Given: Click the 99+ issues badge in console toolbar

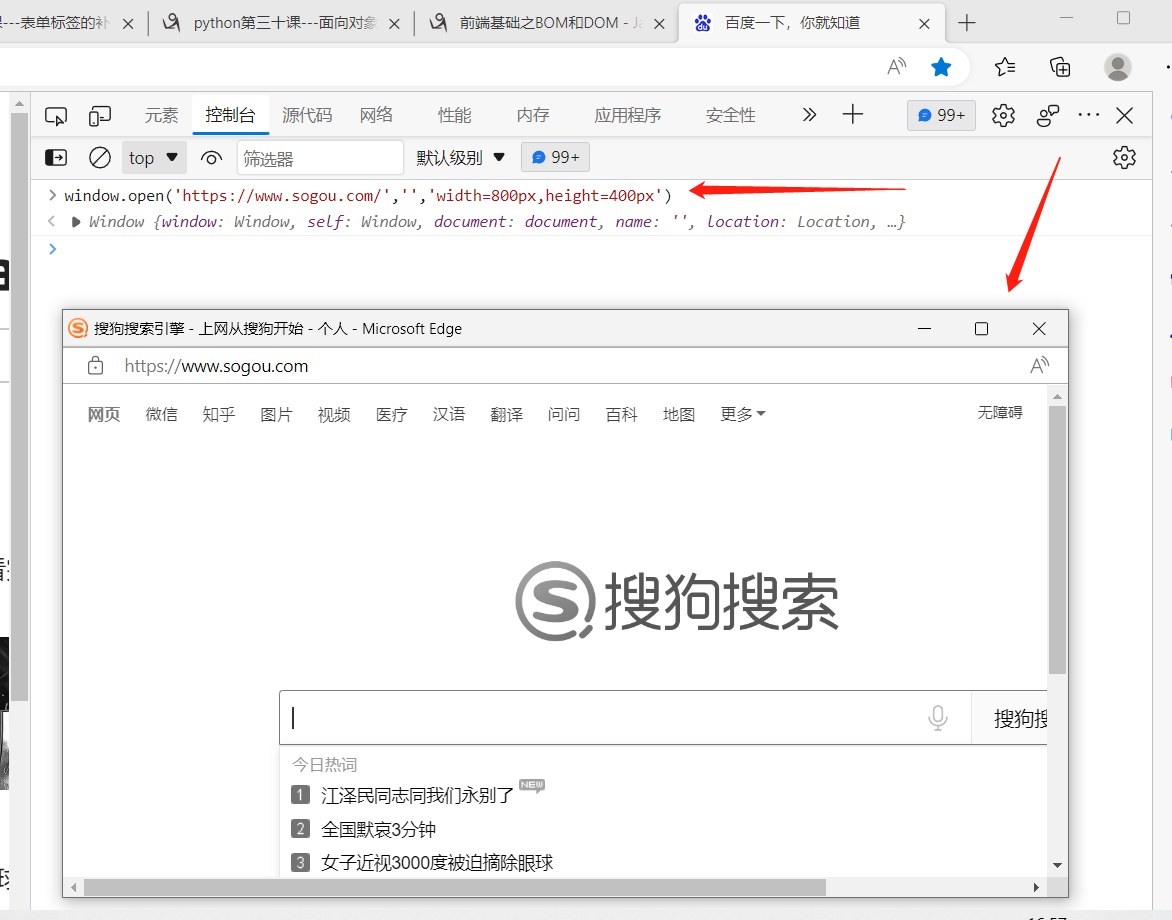Looking at the screenshot, I should (x=555, y=157).
